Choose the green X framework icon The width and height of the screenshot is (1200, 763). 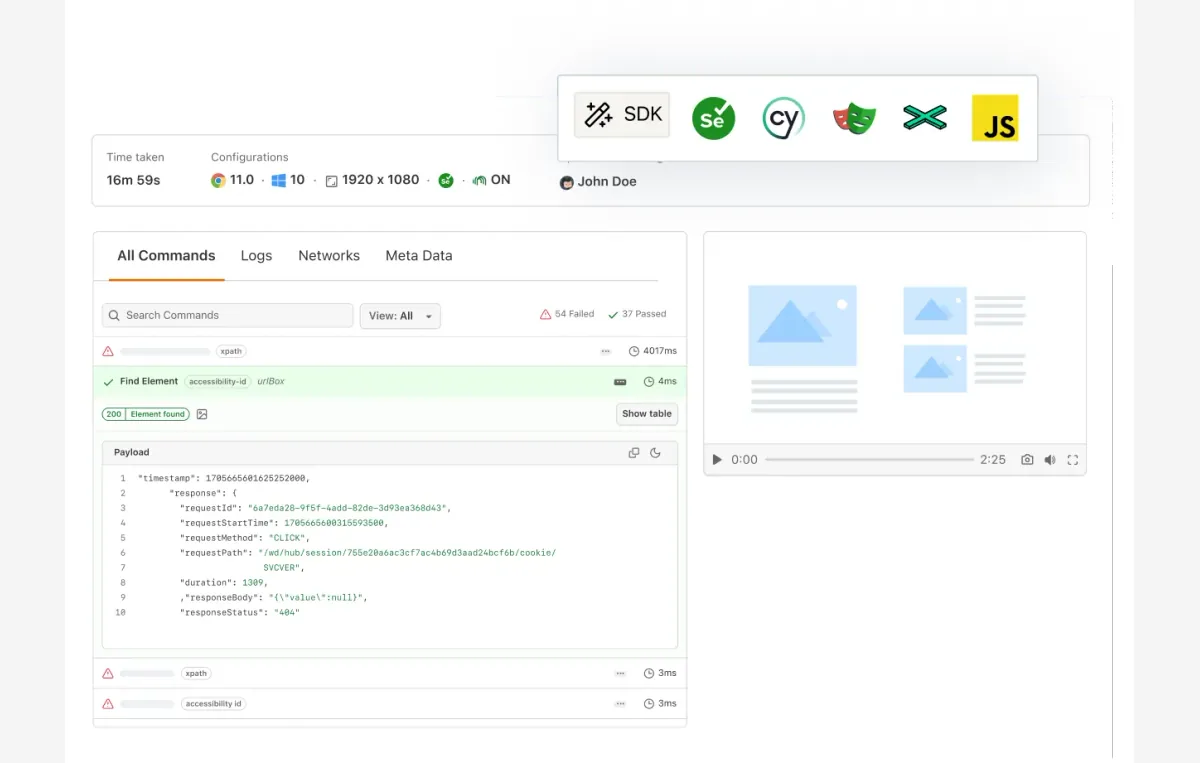pos(924,118)
